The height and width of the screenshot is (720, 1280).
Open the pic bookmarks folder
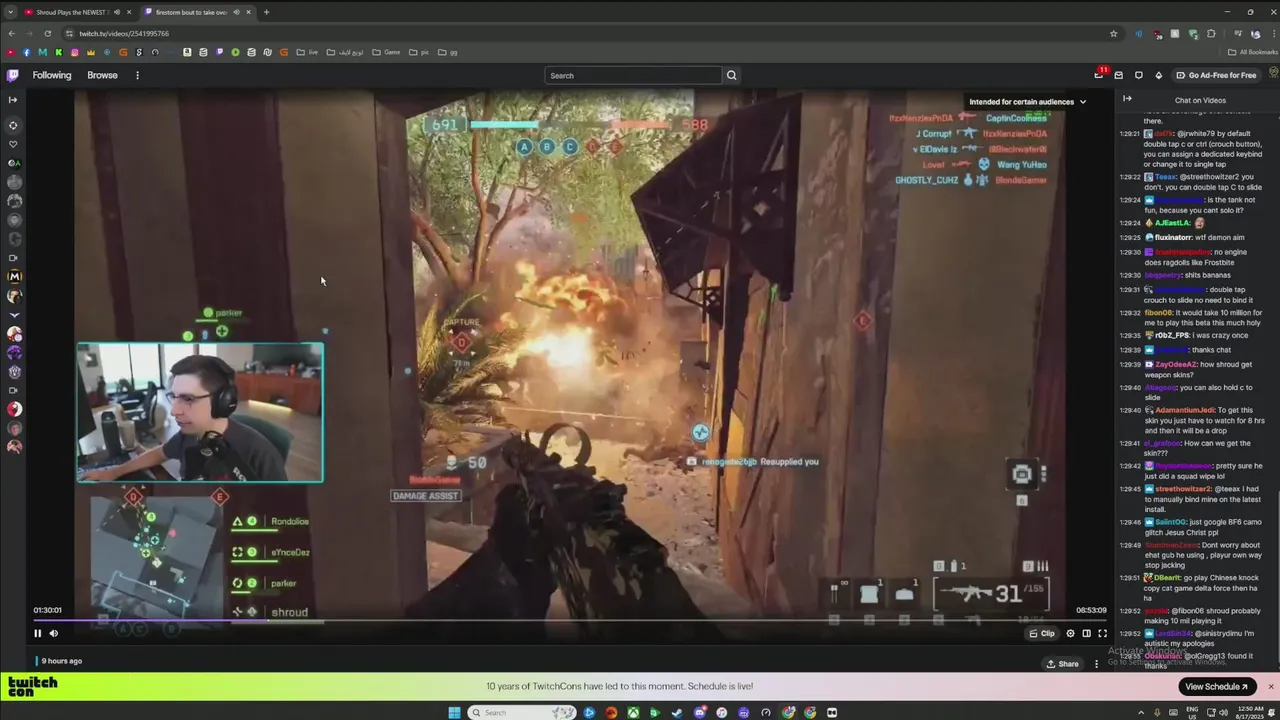click(x=420, y=52)
